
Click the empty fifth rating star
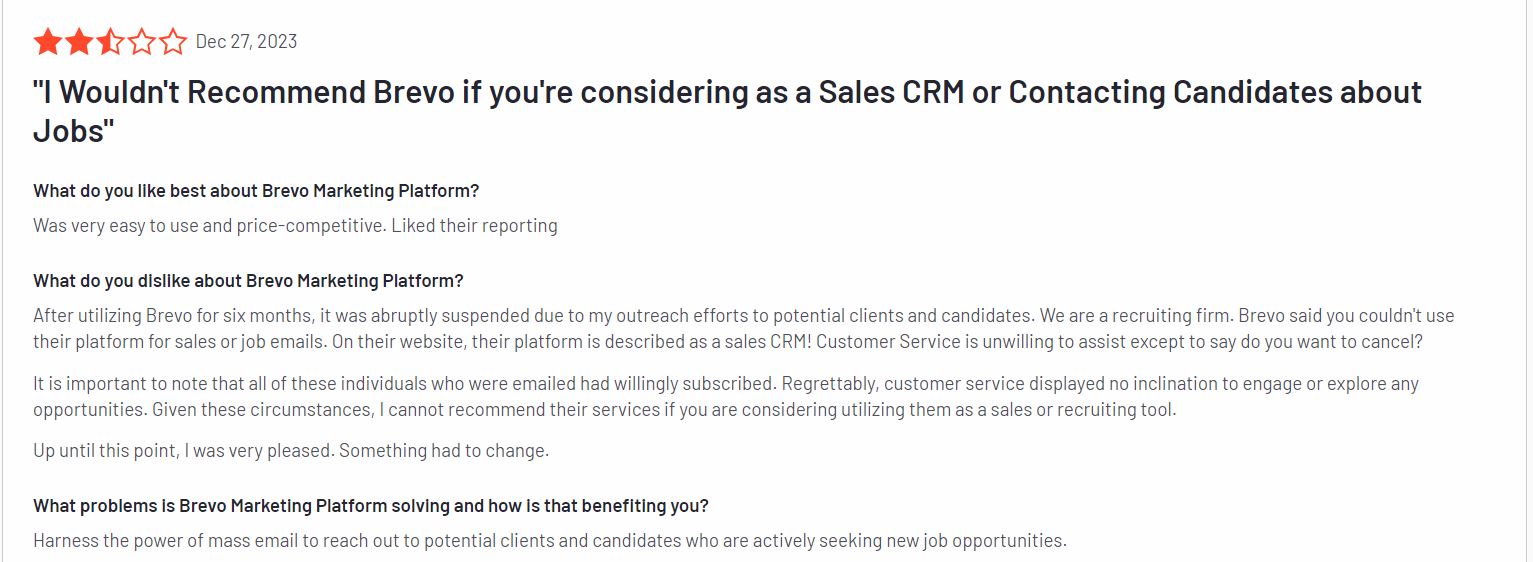(x=173, y=42)
